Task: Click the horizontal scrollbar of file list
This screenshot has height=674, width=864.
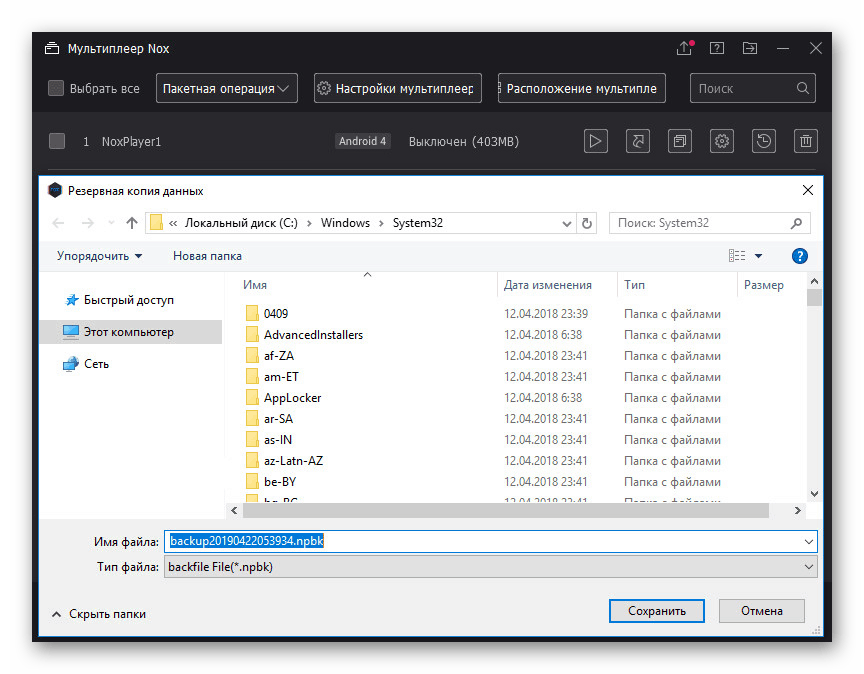Action: point(506,510)
